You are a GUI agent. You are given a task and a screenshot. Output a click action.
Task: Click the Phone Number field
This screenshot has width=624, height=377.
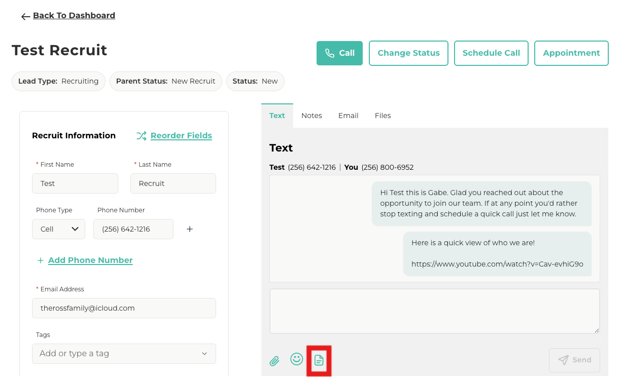133,229
